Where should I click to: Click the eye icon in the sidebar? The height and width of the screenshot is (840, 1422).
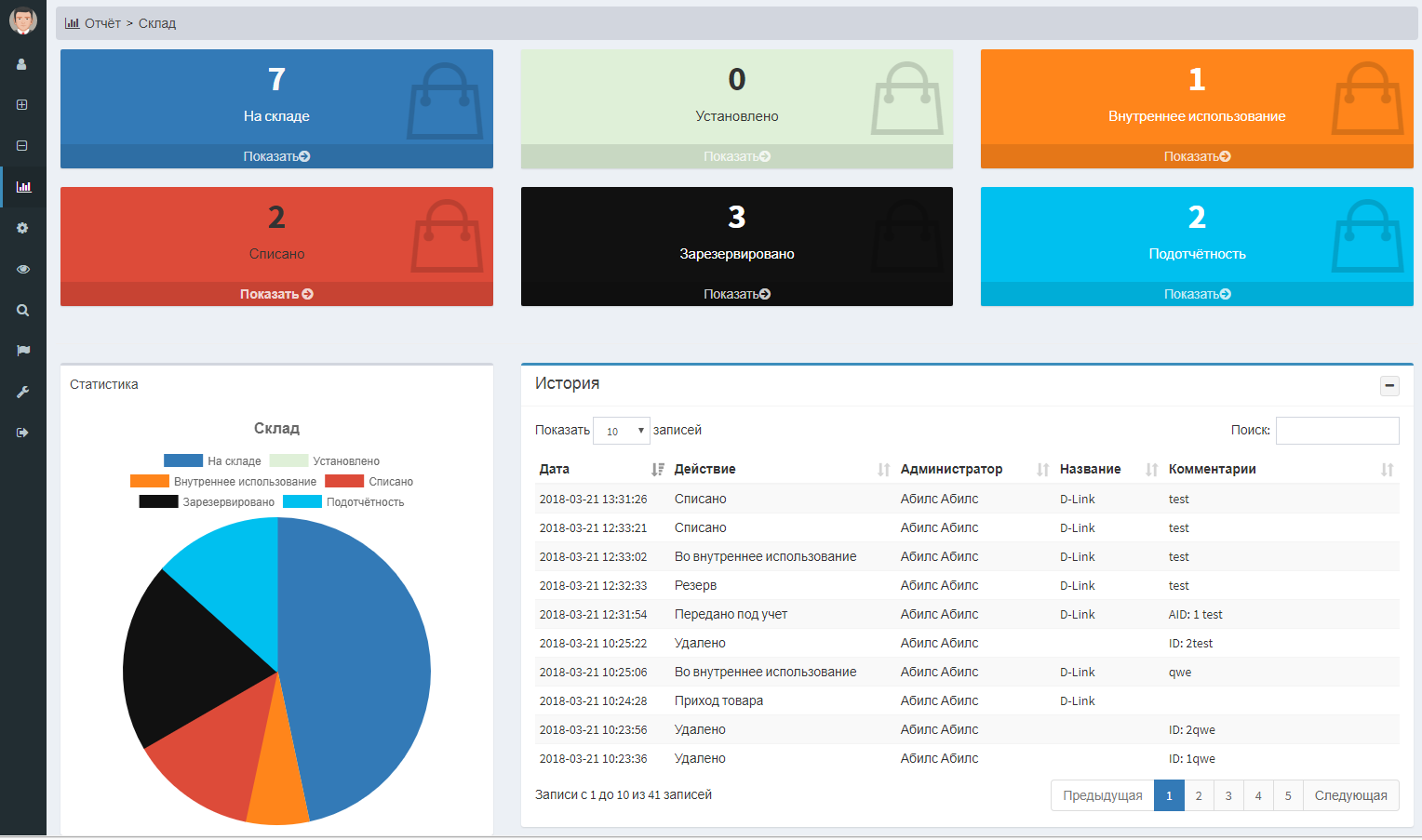[x=22, y=269]
